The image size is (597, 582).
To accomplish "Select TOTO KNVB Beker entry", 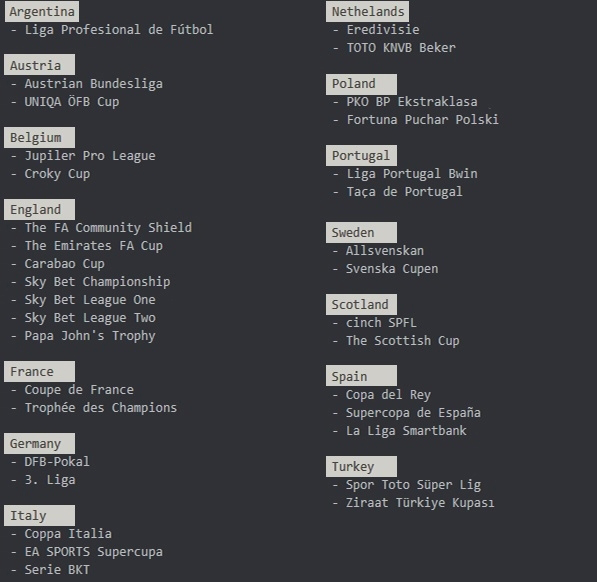I will (x=401, y=48).
